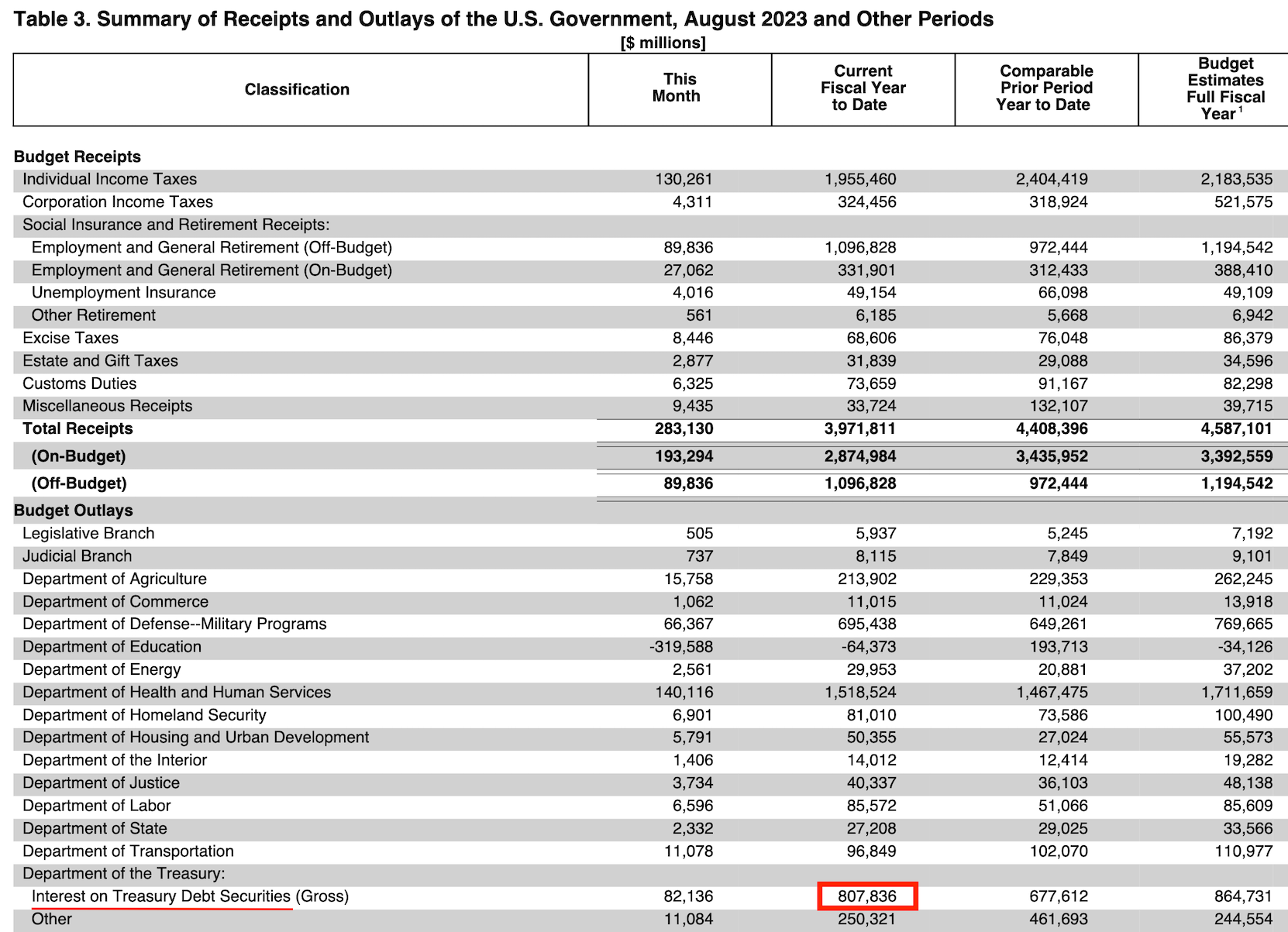Image resolution: width=1288 pixels, height=932 pixels.
Task: Select 'Employment and General Retirement (On-Budget)' row
Action: (x=212, y=270)
